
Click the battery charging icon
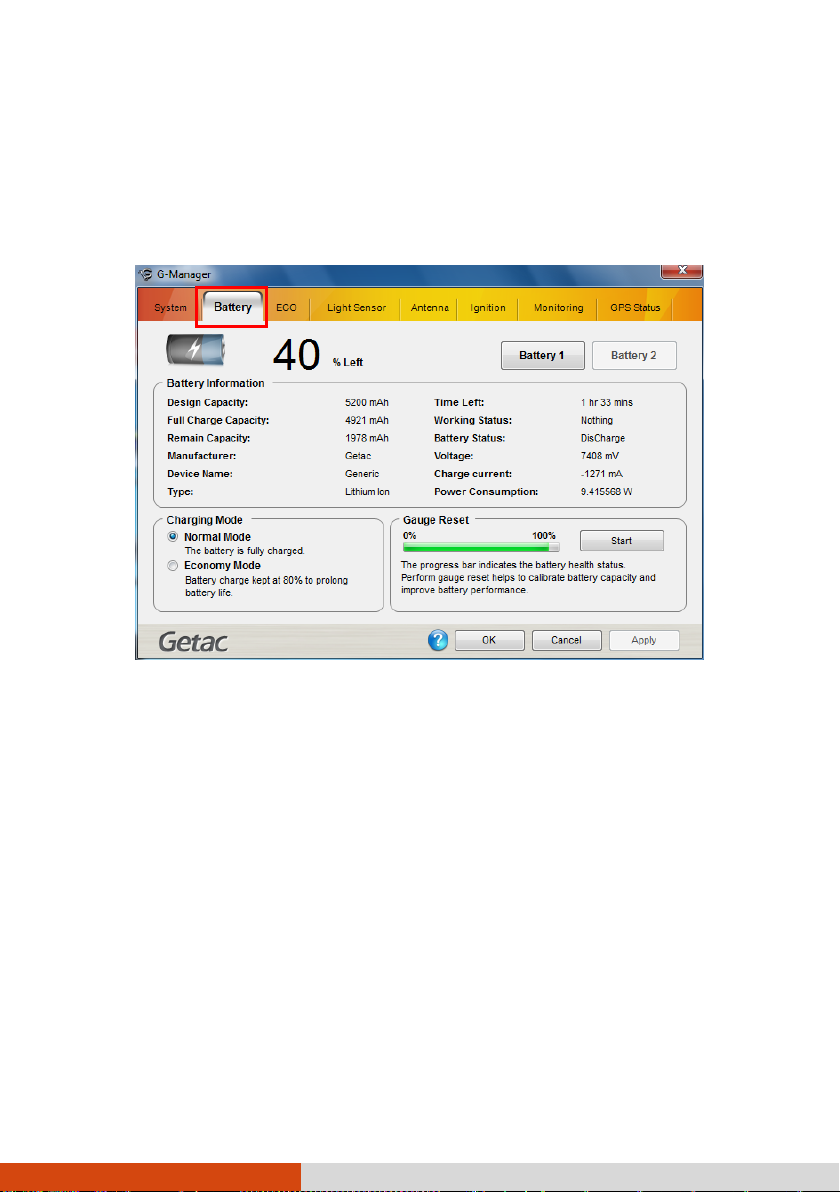[x=196, y=350]
